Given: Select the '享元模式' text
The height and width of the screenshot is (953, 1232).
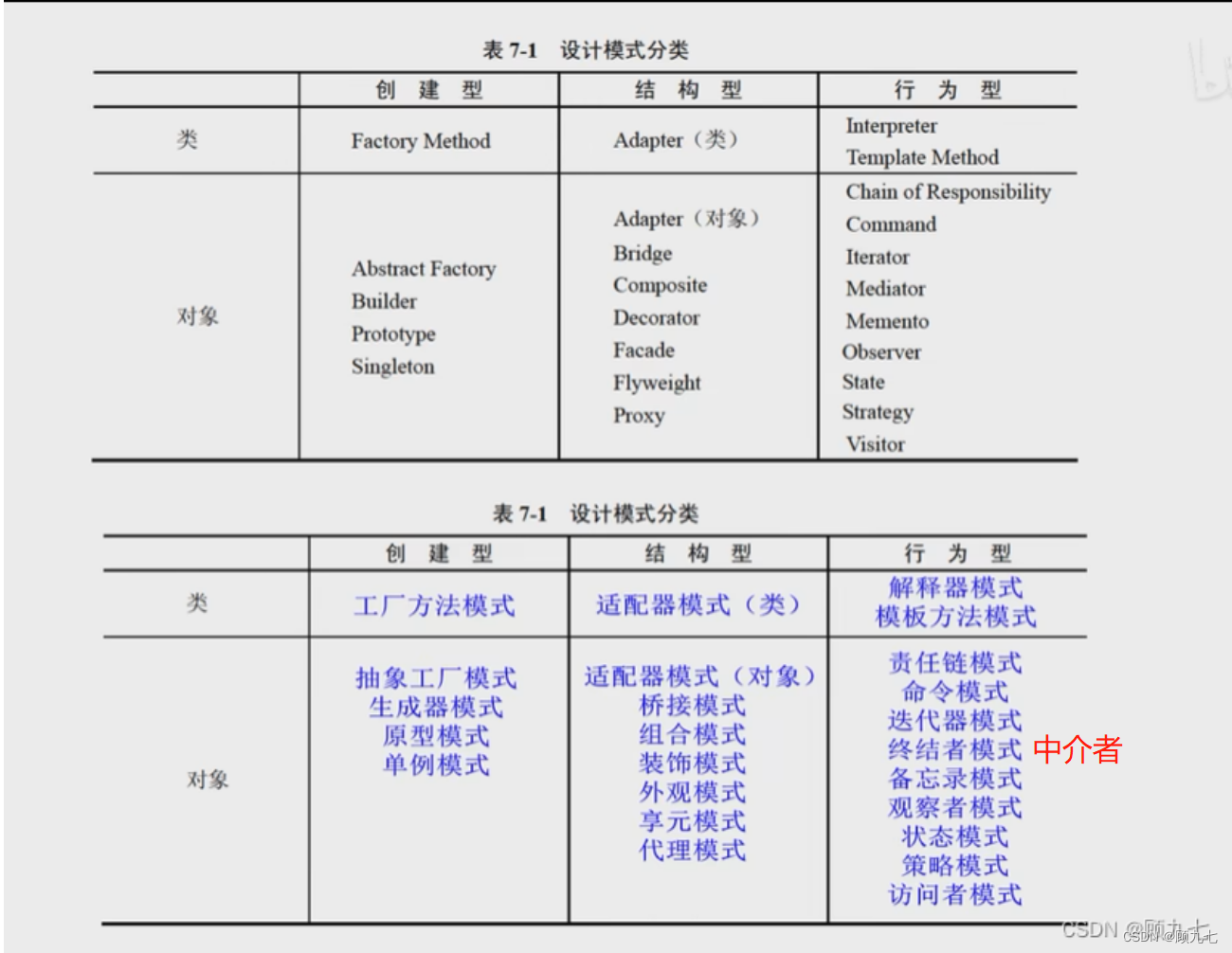Looking at the screenshot, I should [x=693, y=821].
